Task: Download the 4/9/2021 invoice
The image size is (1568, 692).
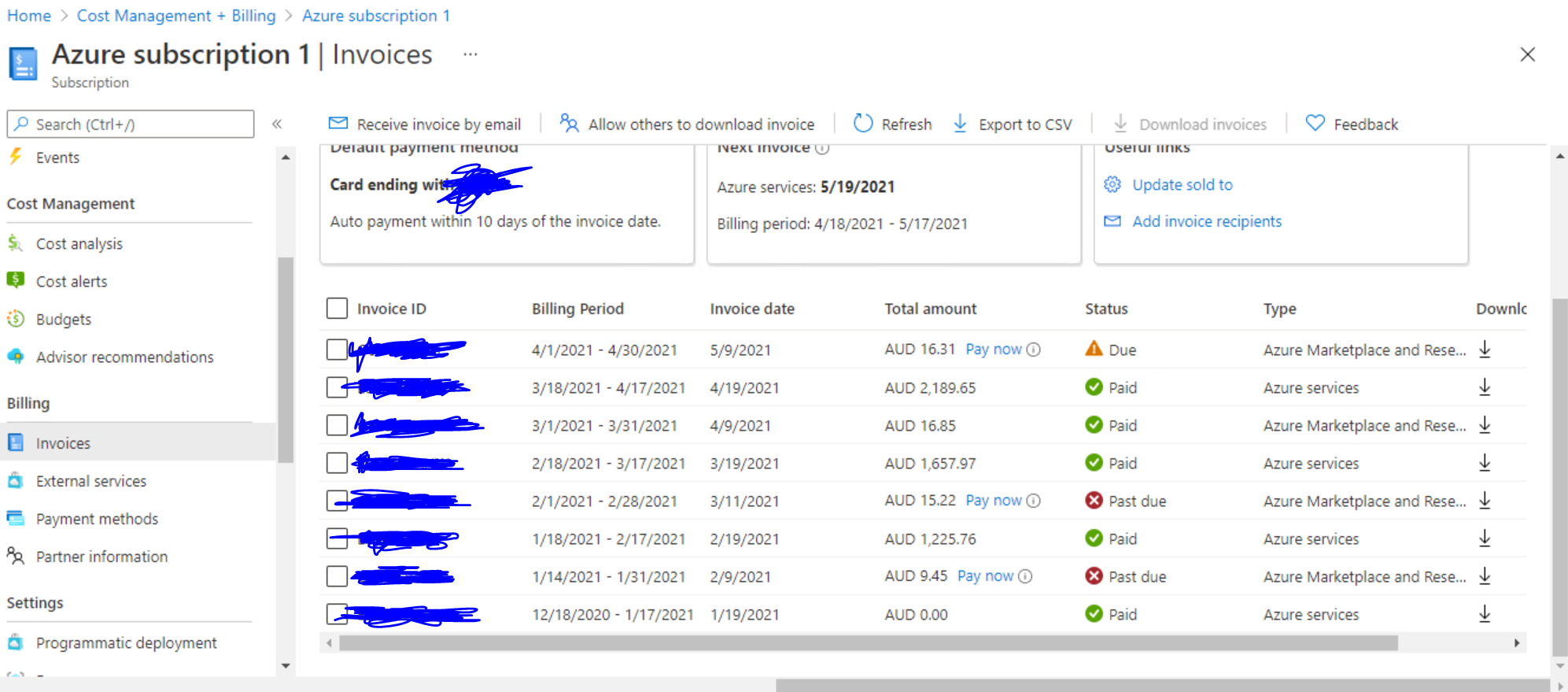Action: point(1485,425)
